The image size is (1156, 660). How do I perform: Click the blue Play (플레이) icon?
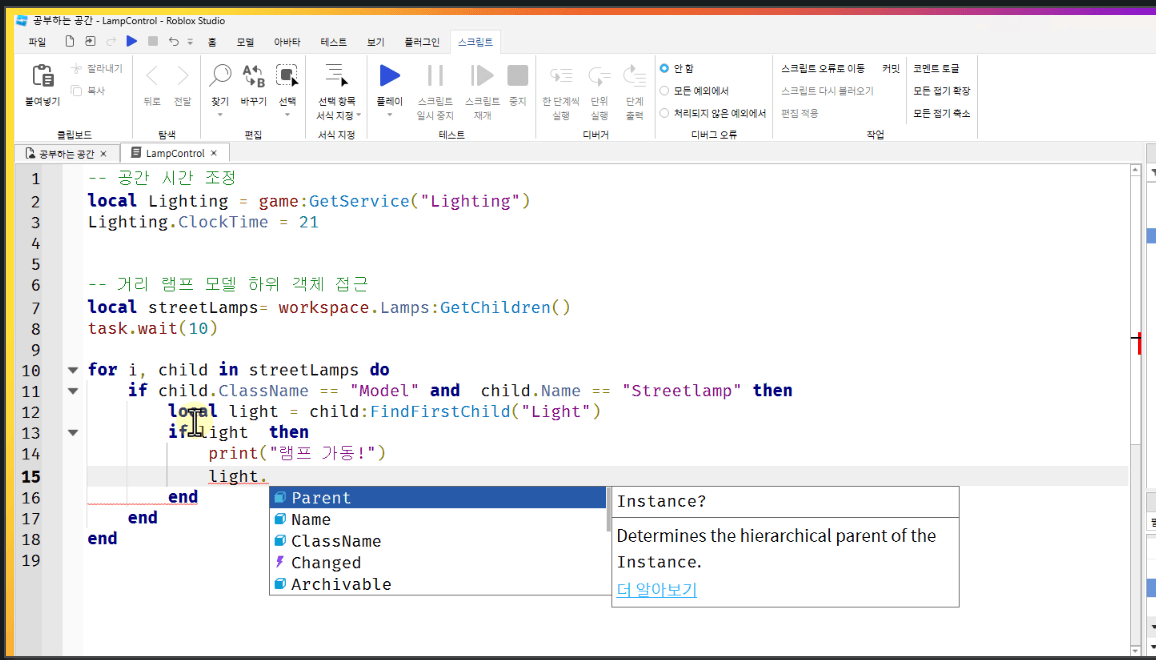pos(389,76)
